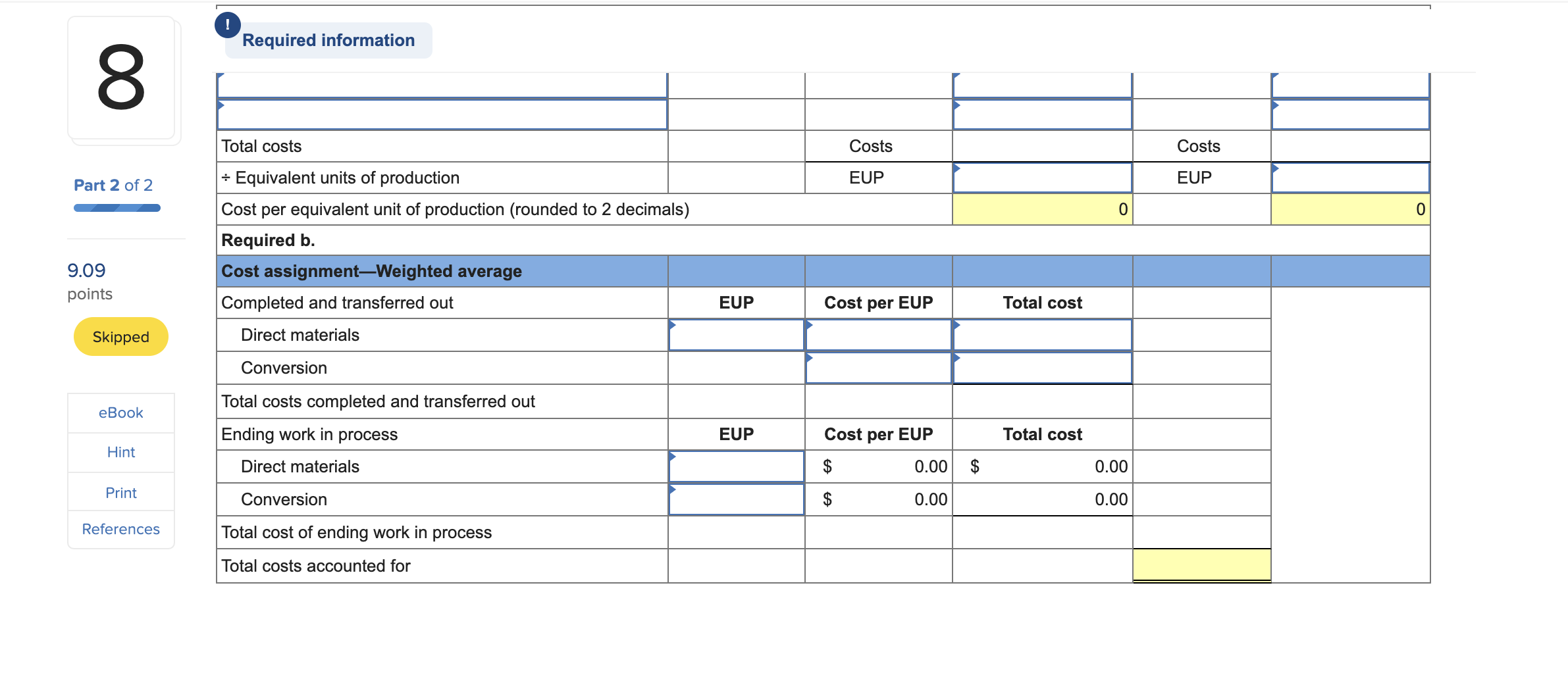Click Direct materials EUP input under Completed section

point(737,335)
